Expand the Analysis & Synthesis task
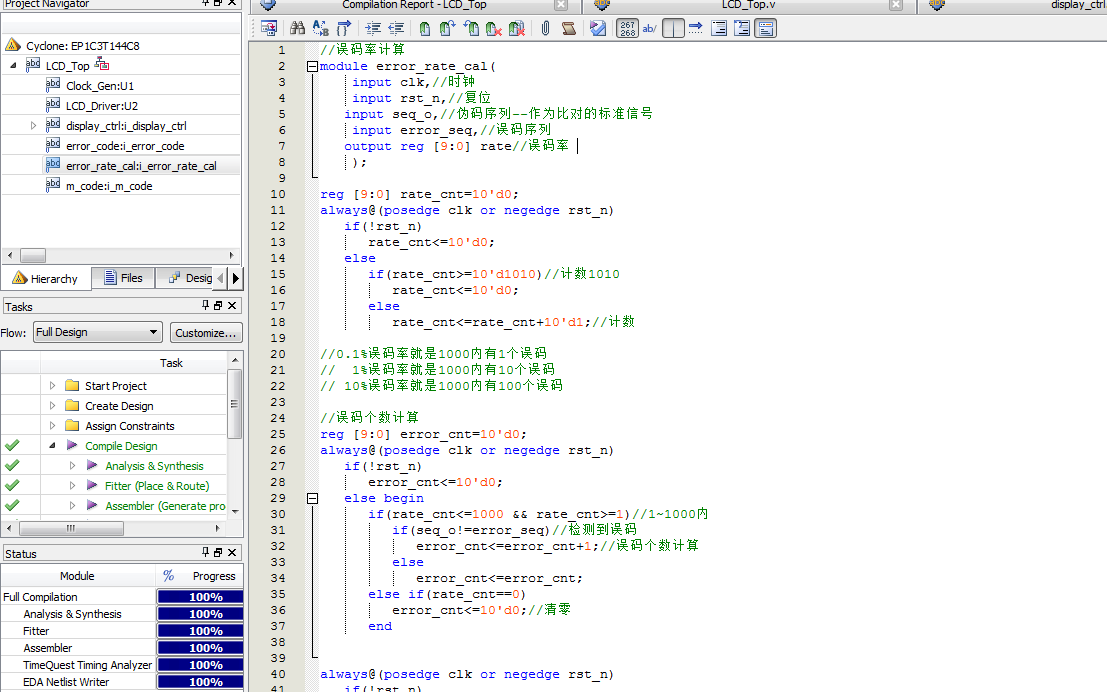This screenshot has height=692, width=1107. click(x=72, y=466)
